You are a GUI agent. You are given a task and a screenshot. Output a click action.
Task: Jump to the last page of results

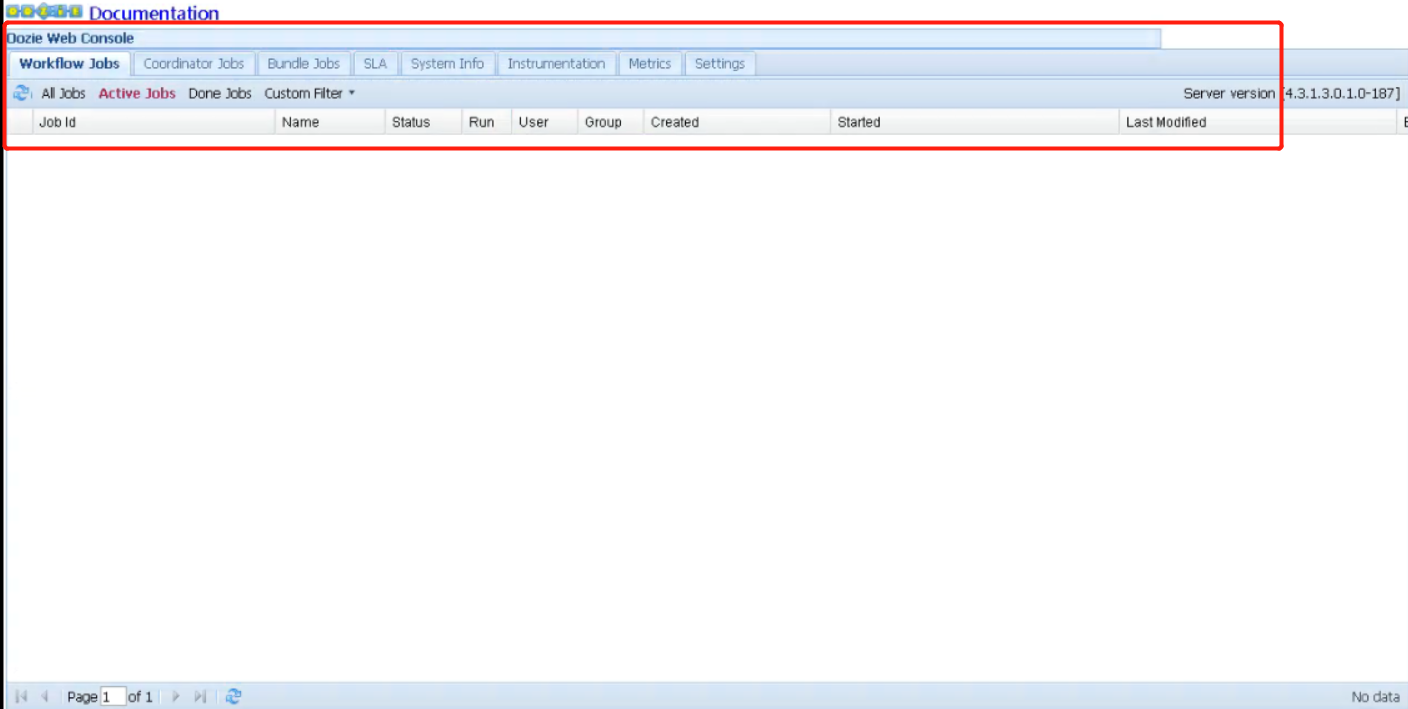click(200, 696)
